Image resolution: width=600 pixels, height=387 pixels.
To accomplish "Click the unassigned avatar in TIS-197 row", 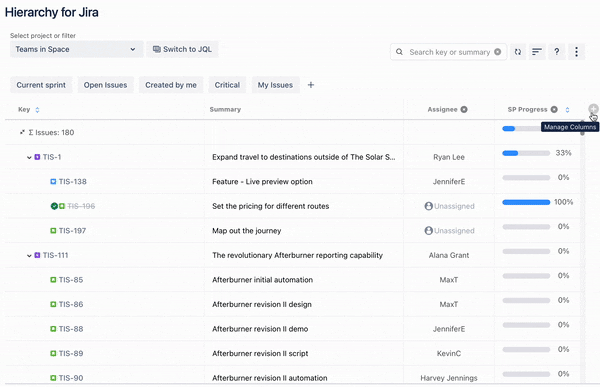I will (x=429, y=230).
